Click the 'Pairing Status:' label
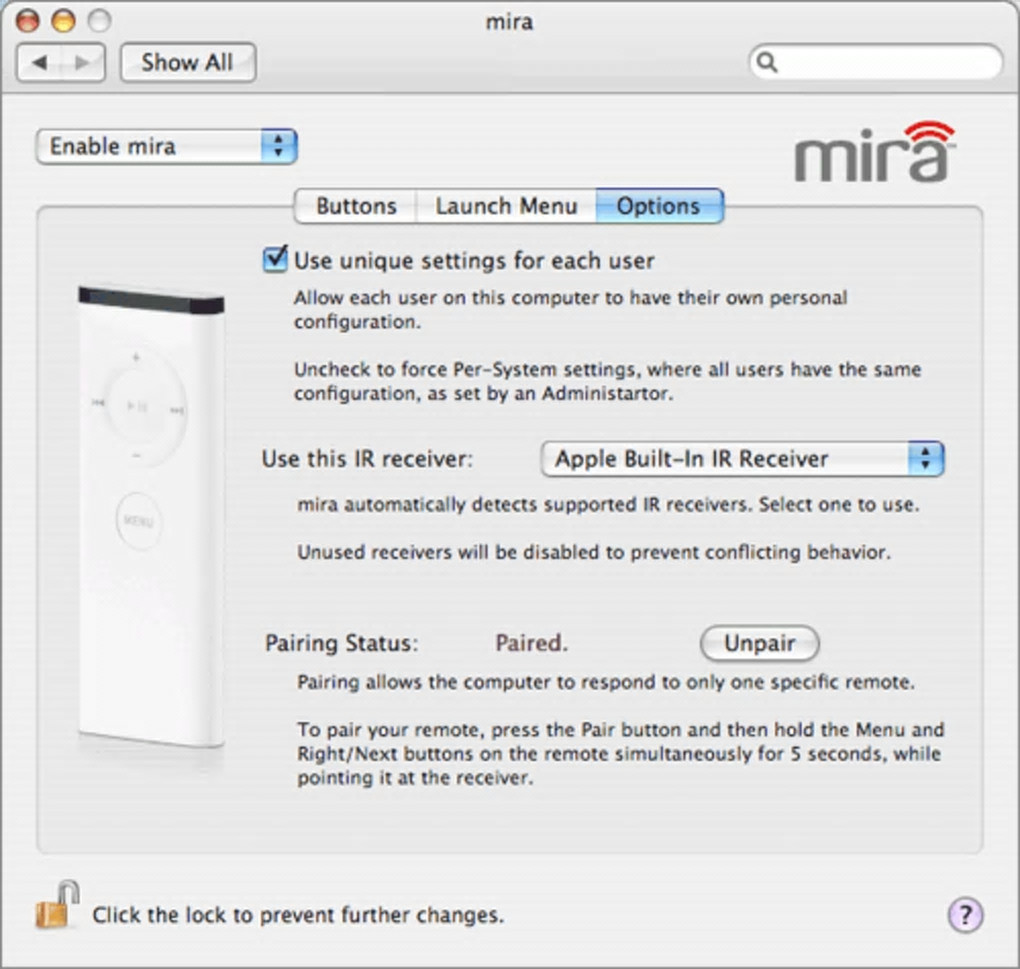 342,643
